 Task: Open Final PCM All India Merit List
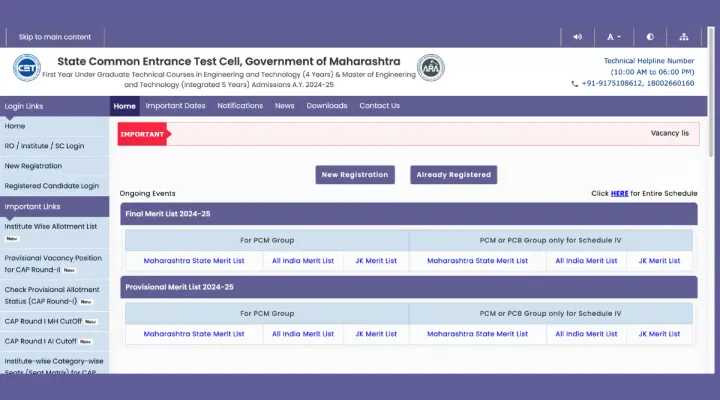[x=303, y=260]
